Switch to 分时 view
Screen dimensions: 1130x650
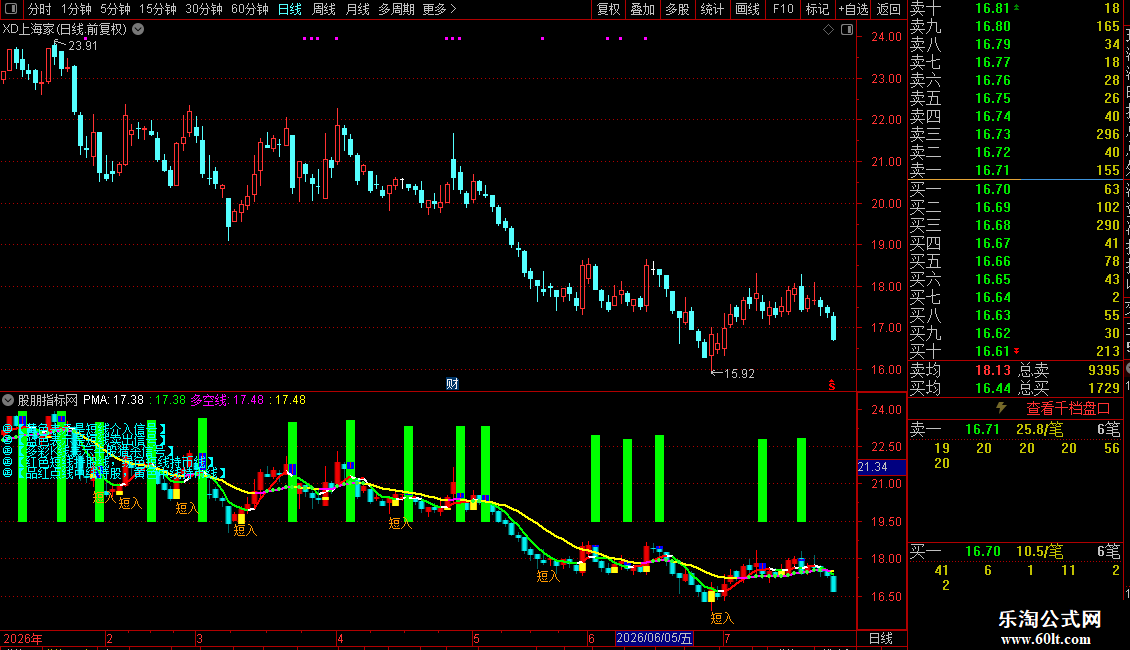[x=40, y=9]
